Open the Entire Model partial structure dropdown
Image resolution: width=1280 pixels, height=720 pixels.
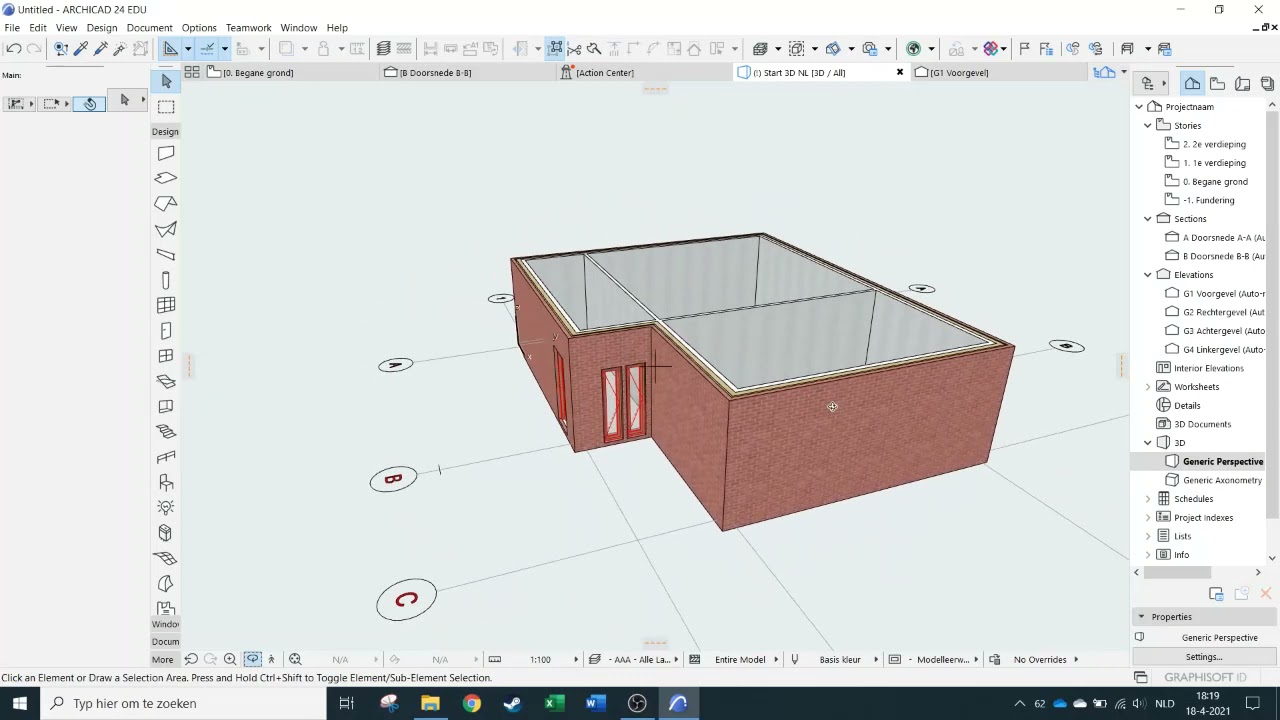point(774,659)
